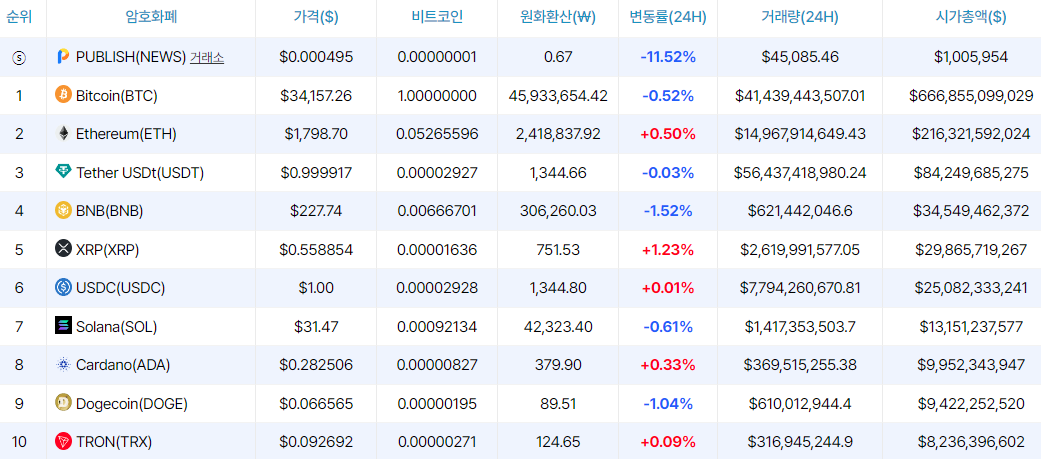Click the USDC(USDC) name text
The image size is (1041, 459).
tap(120, 288)
